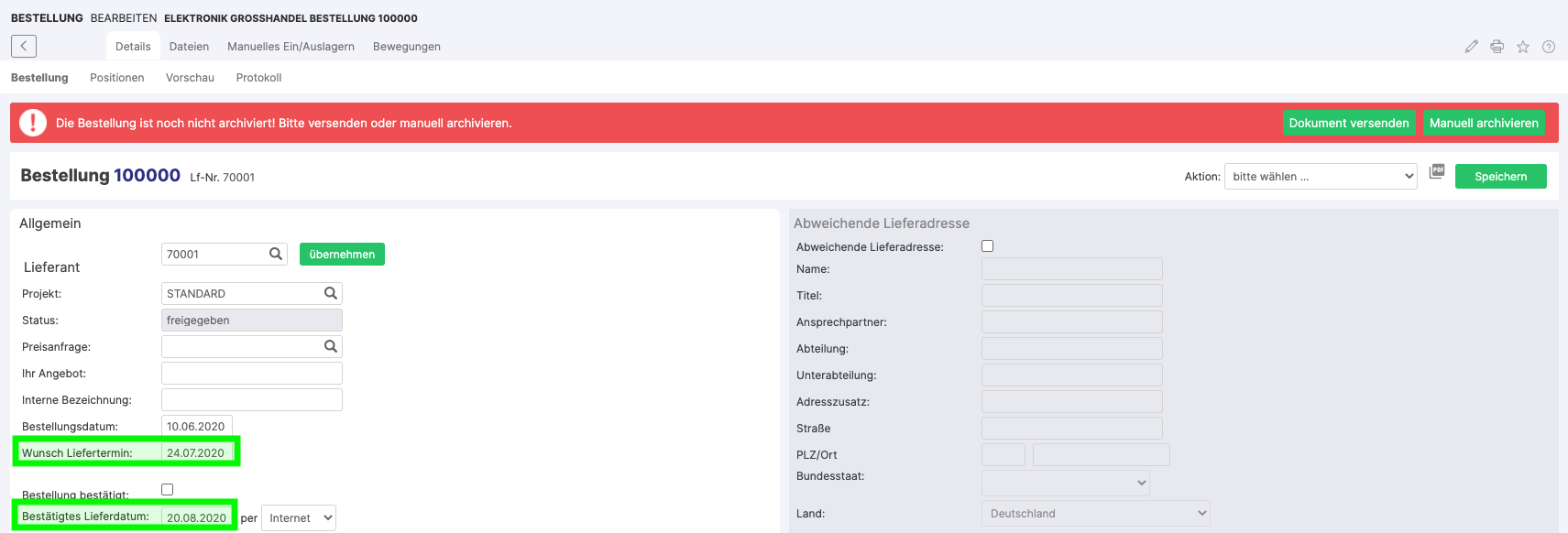The width and height of the screenshot is (1568, 533).
Task: Enable the Abweichende Lieferadresse checkbox
Action: pyautogui.click(x=987, y=246)
